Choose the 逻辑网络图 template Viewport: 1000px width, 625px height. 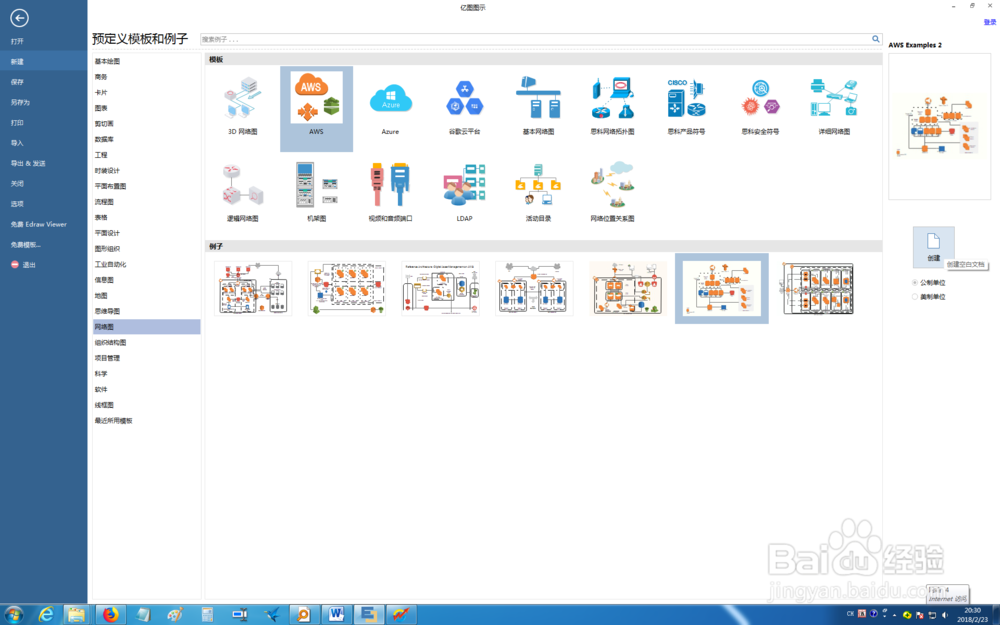[x=243, y=192]
